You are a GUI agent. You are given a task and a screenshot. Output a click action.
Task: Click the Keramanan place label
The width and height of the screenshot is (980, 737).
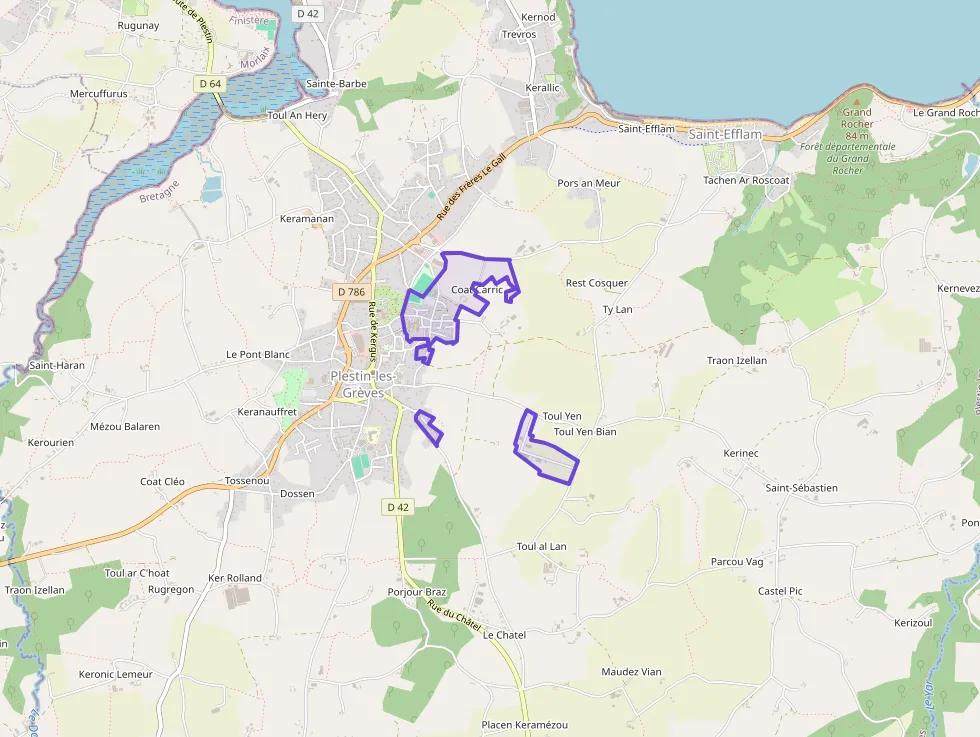pyautogui.click(x=307, y=219)
